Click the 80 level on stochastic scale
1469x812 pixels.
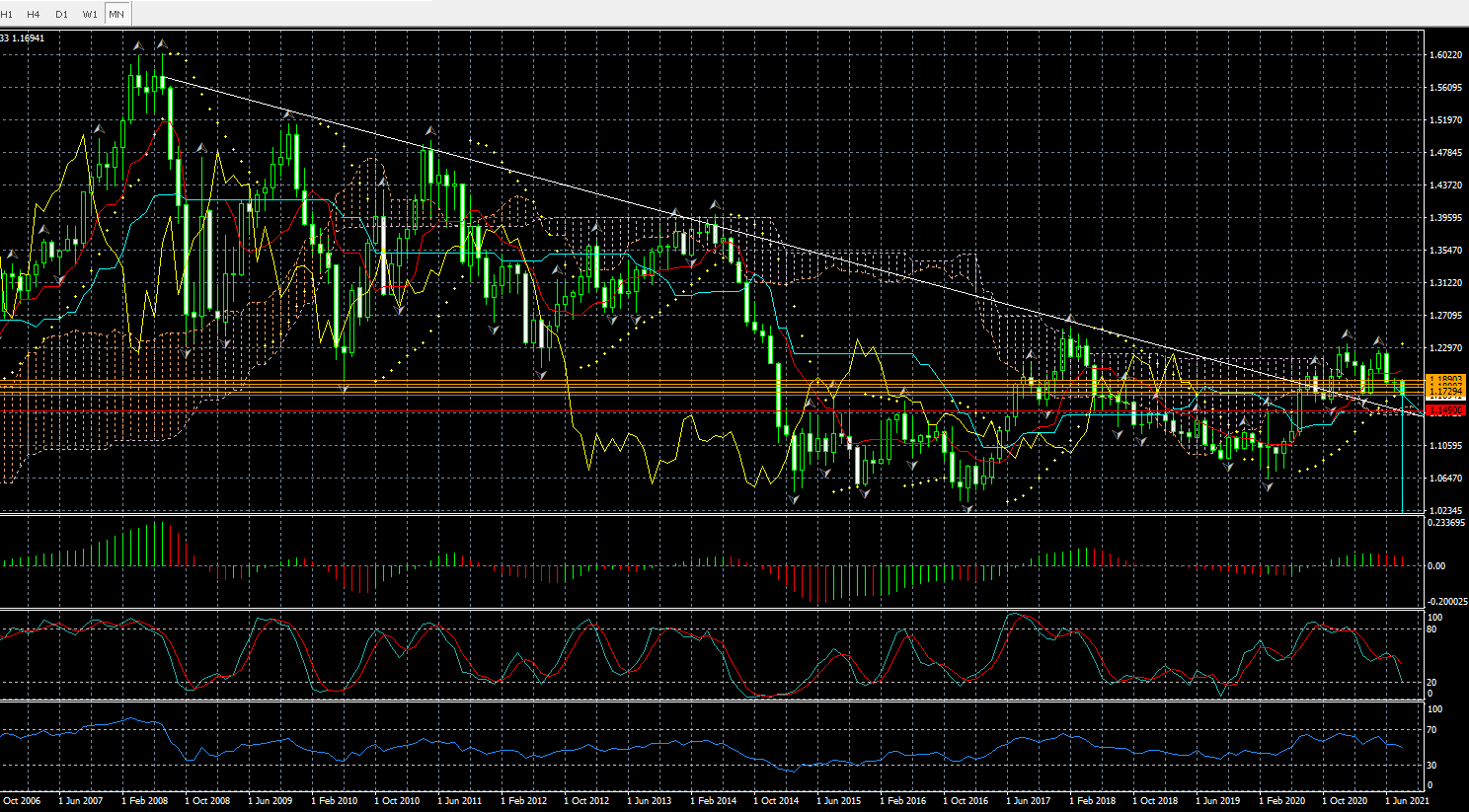point(1433,628)
